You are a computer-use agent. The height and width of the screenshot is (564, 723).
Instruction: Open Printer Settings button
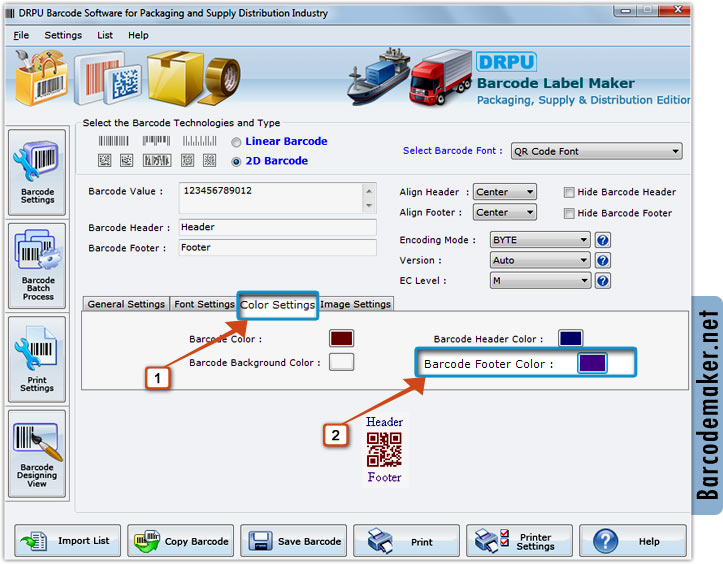pos(519,540)
